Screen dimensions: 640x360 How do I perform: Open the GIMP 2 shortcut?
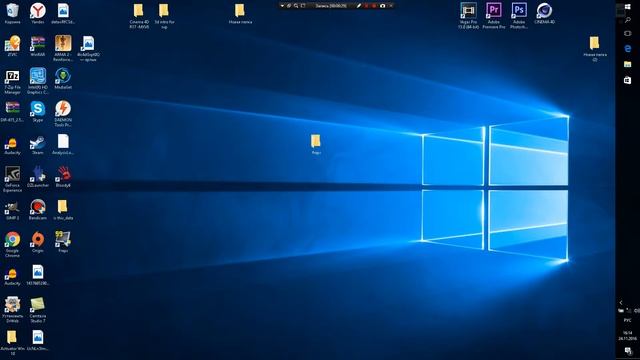click(x=12, y=209)
